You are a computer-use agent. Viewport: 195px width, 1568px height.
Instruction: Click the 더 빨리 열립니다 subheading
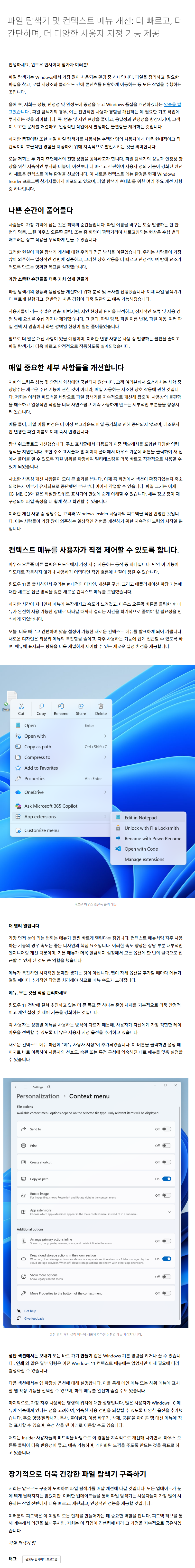pos(24,926)
